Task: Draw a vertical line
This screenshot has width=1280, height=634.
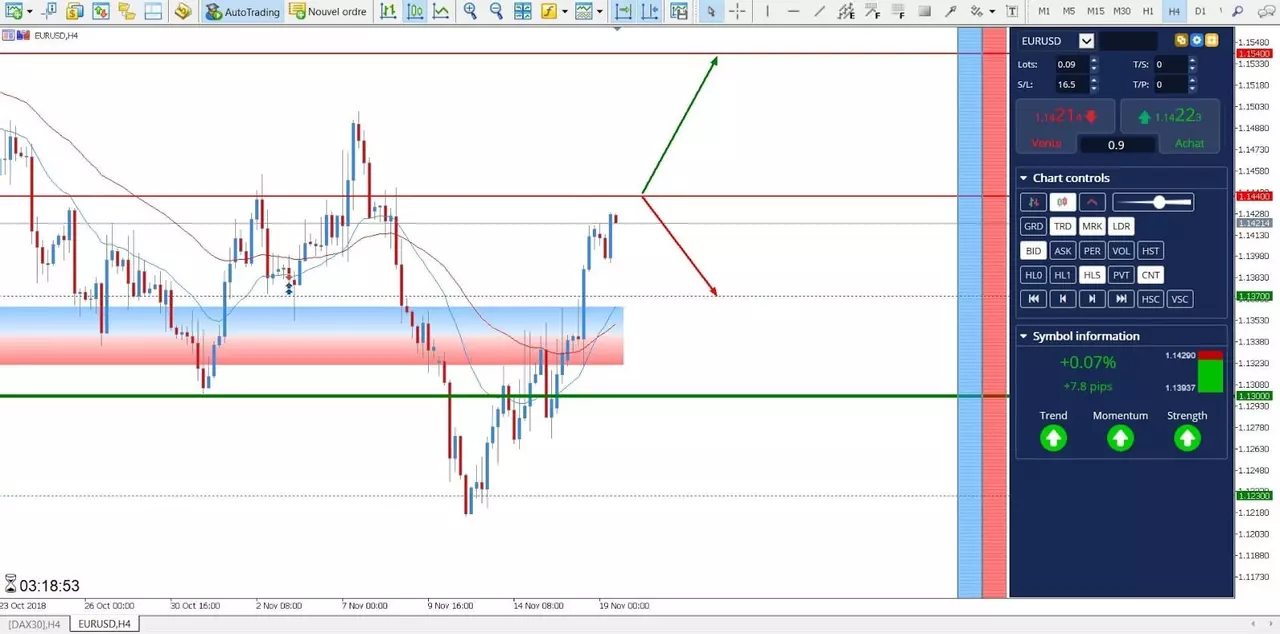Action: click(767, 12)
